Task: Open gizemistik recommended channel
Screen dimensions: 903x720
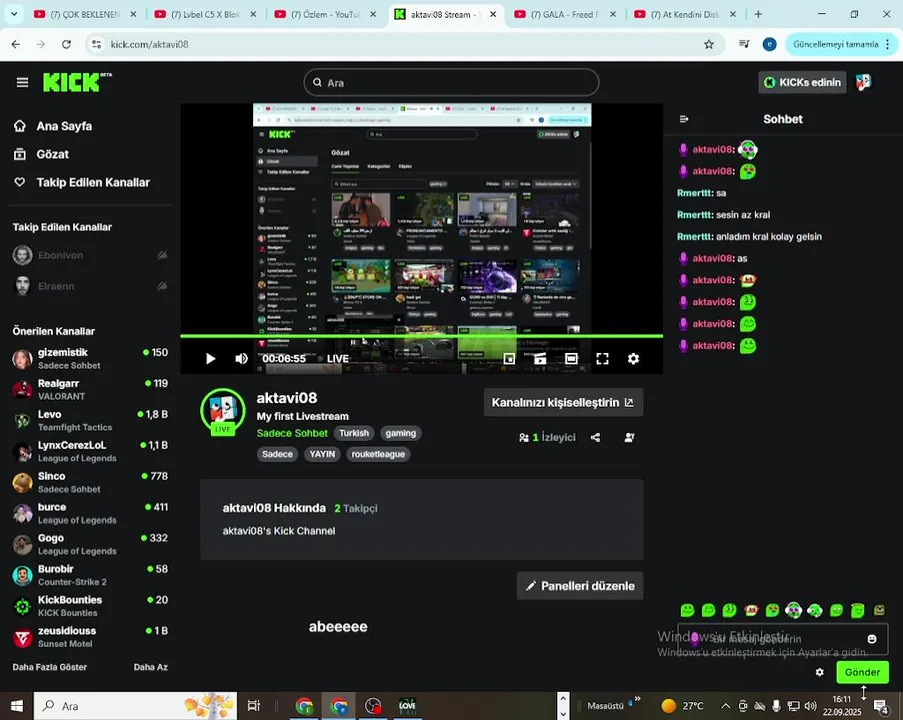Action: (x=90, y=358)
